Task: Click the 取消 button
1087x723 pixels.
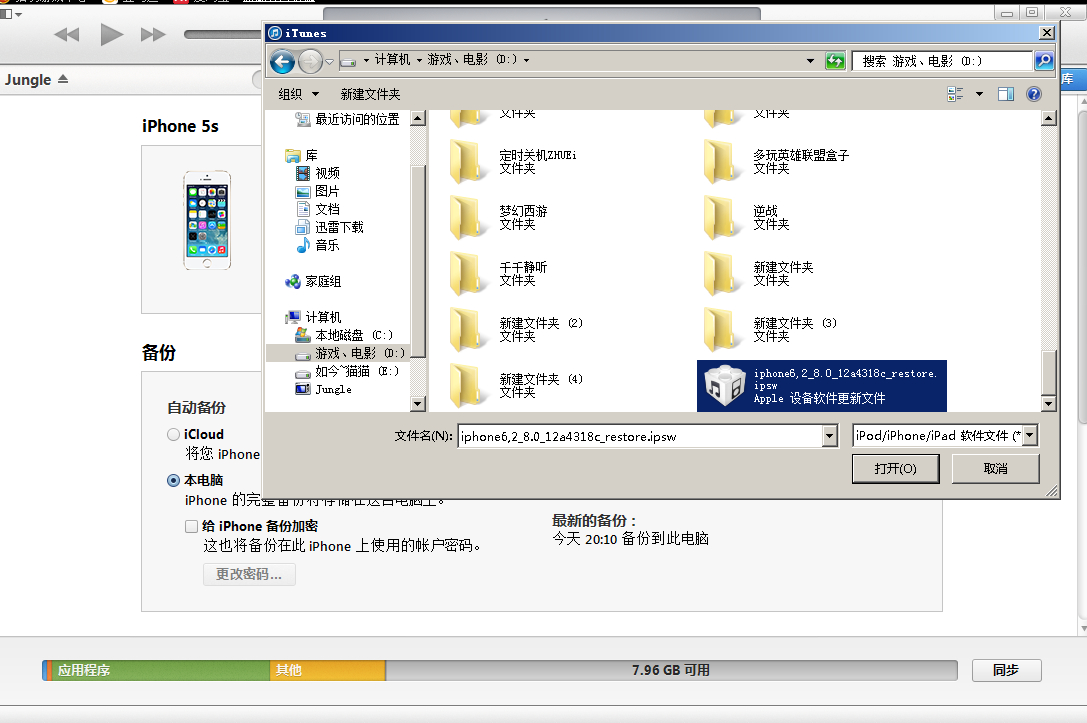Action: pyautogui.click(x=995, y=469)
